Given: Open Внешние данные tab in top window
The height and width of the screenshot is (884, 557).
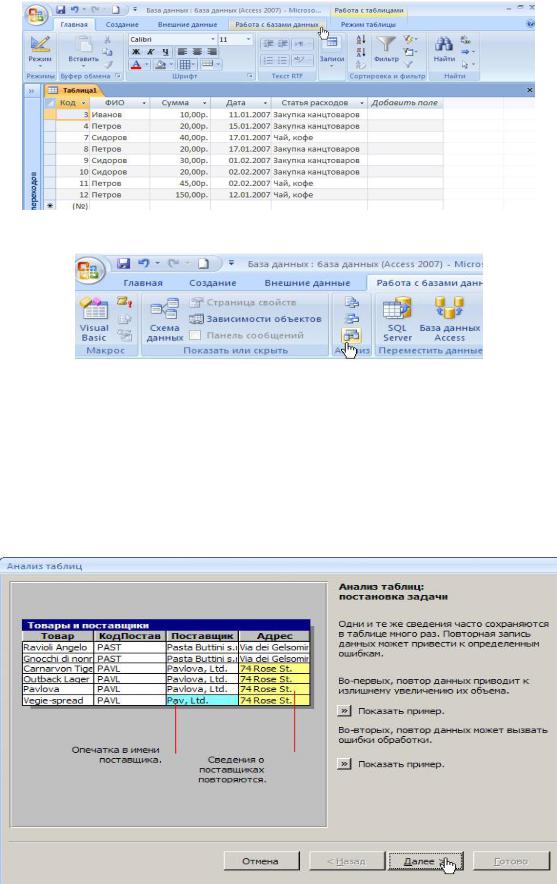Looking at the screenshot, I should tap(187, 25).
